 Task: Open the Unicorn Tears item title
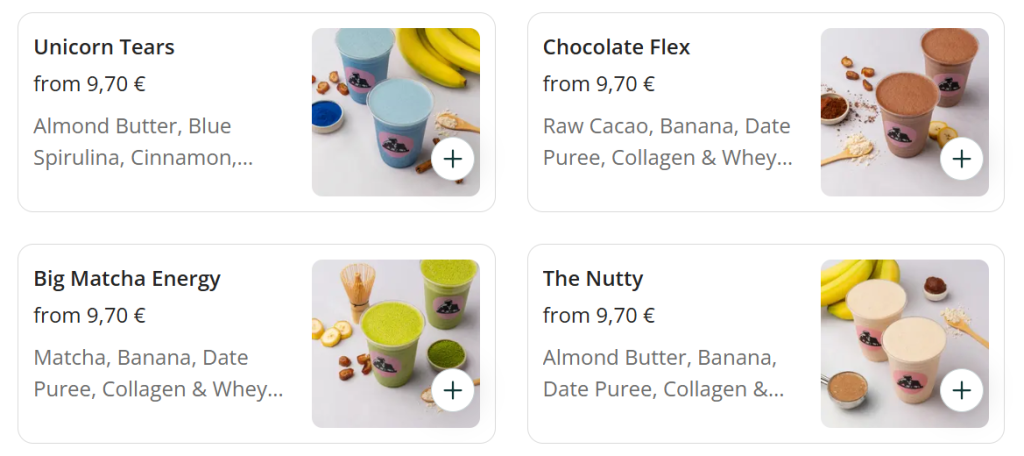(x=104, y=47)
